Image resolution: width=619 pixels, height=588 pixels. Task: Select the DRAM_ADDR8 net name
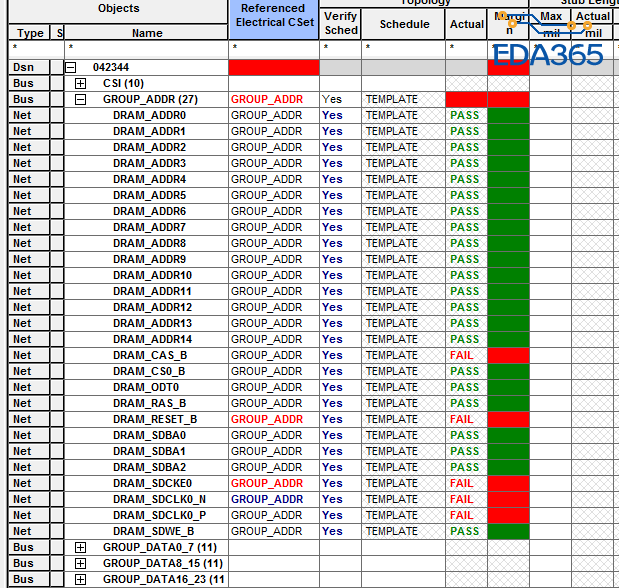[149, 243]
